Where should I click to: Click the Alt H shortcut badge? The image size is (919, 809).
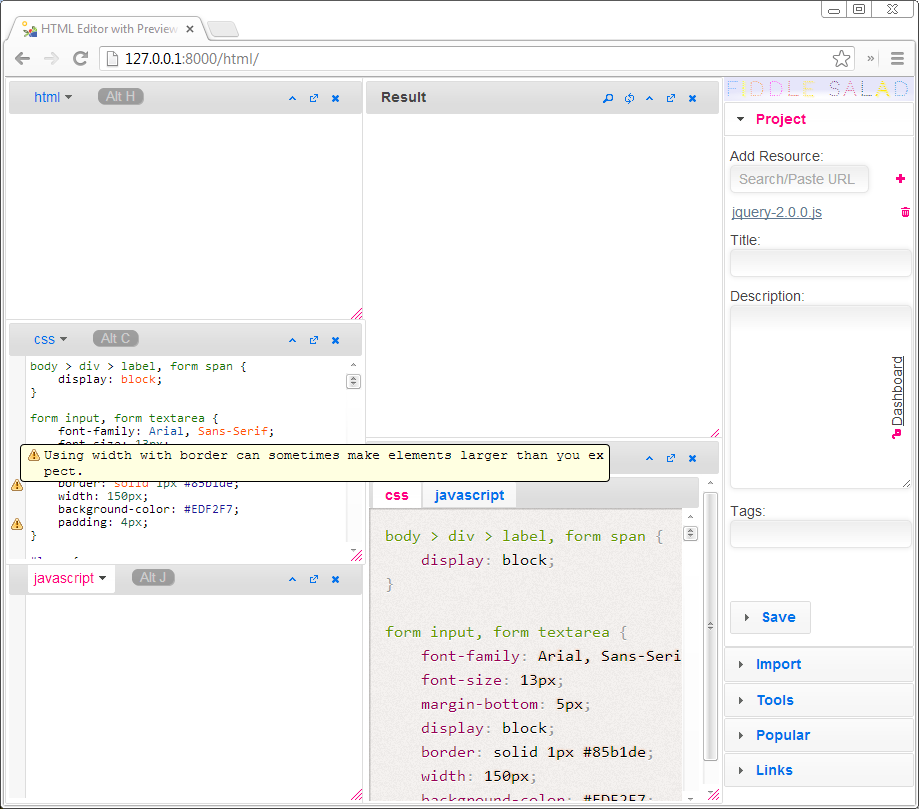pyautogui.click(x=121, y=97)
